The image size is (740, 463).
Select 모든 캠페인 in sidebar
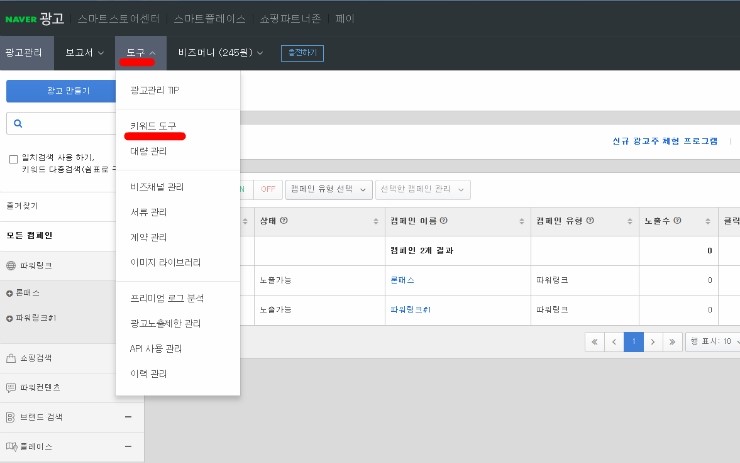(x=29, y=236)
